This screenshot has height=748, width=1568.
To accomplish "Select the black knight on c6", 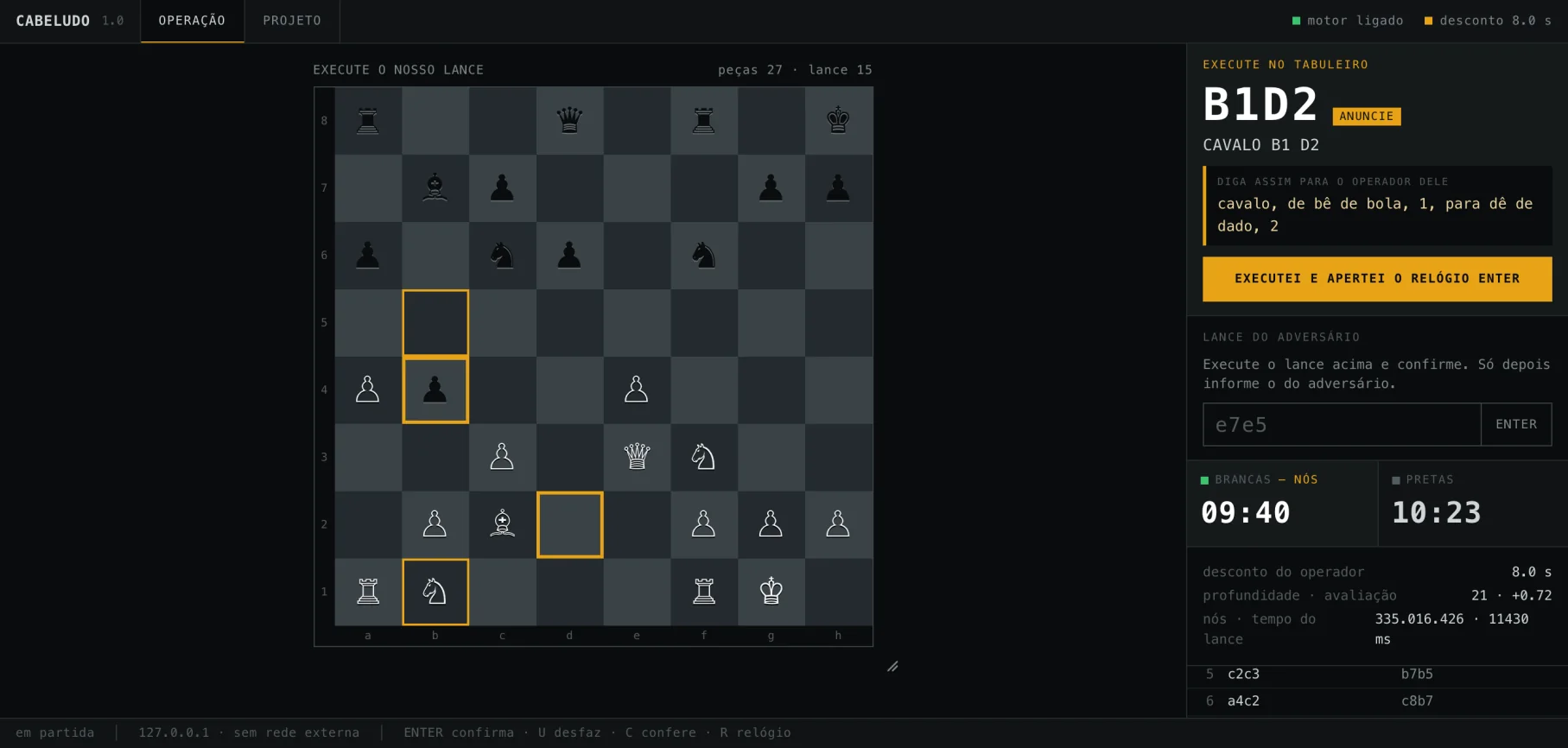I will click(502, 255).
